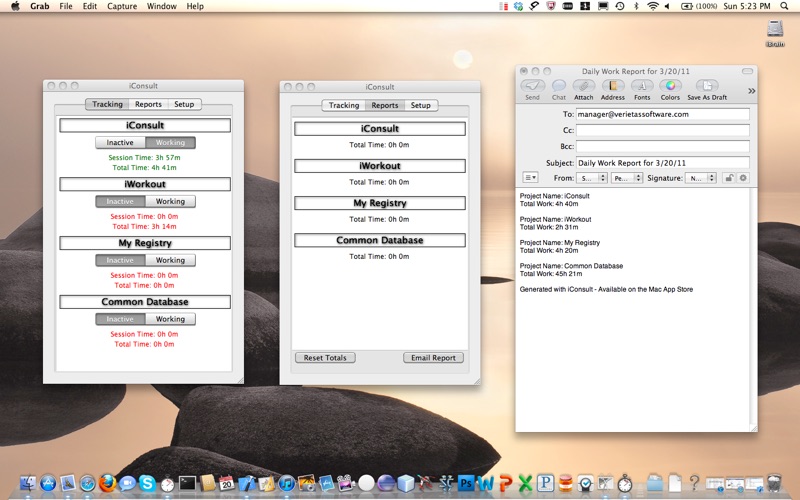The width and height of the screenshot is (800, 500).
Task: Set Common Database project to Working
Action: 170,319
